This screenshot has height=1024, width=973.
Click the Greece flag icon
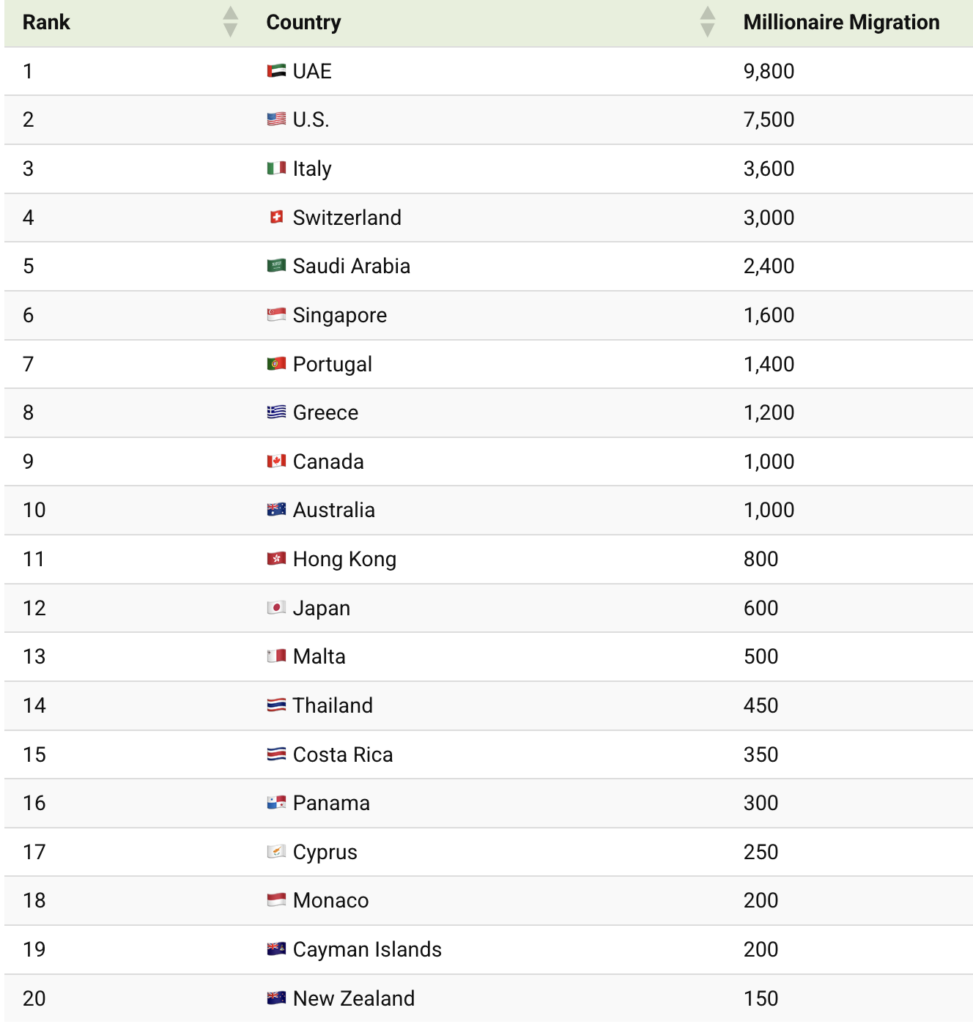click(276, 412)
